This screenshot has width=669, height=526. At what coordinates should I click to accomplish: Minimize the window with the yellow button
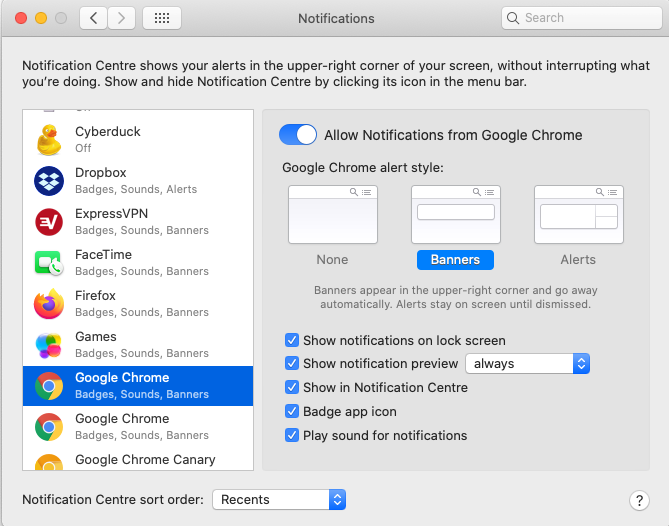pyautogui.click(x=41, y=18)
